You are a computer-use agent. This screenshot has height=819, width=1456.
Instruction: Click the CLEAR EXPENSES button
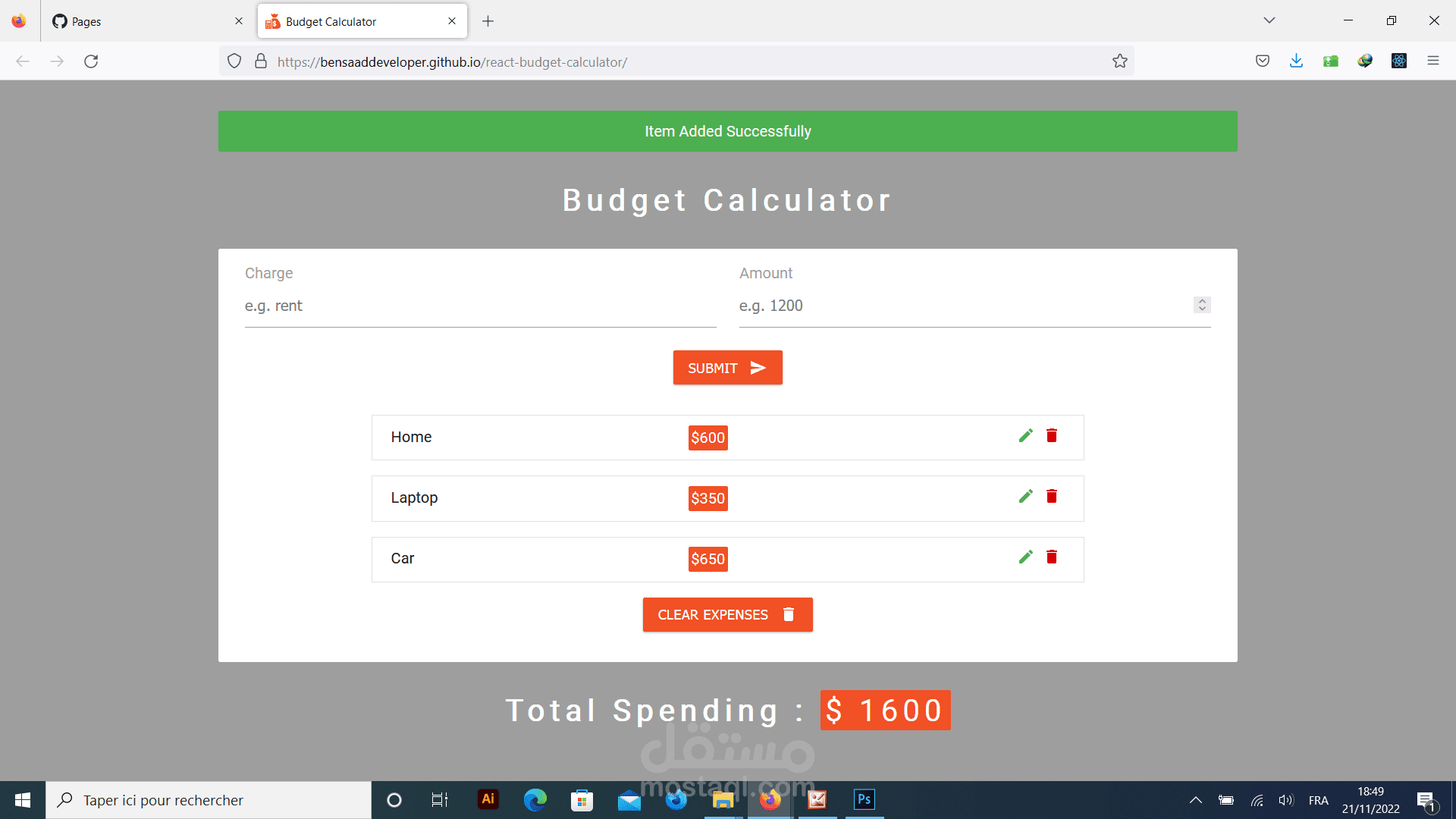tap(727, 614)
